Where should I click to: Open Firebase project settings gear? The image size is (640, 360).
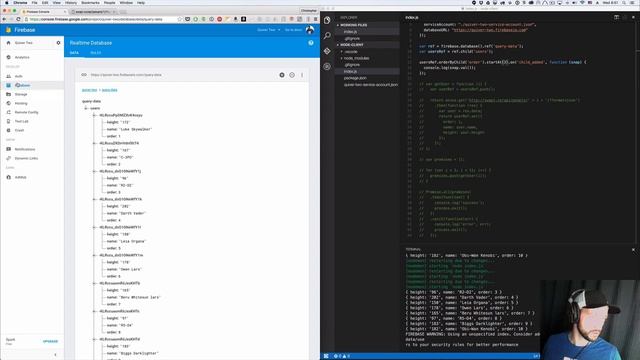point(58,42)
